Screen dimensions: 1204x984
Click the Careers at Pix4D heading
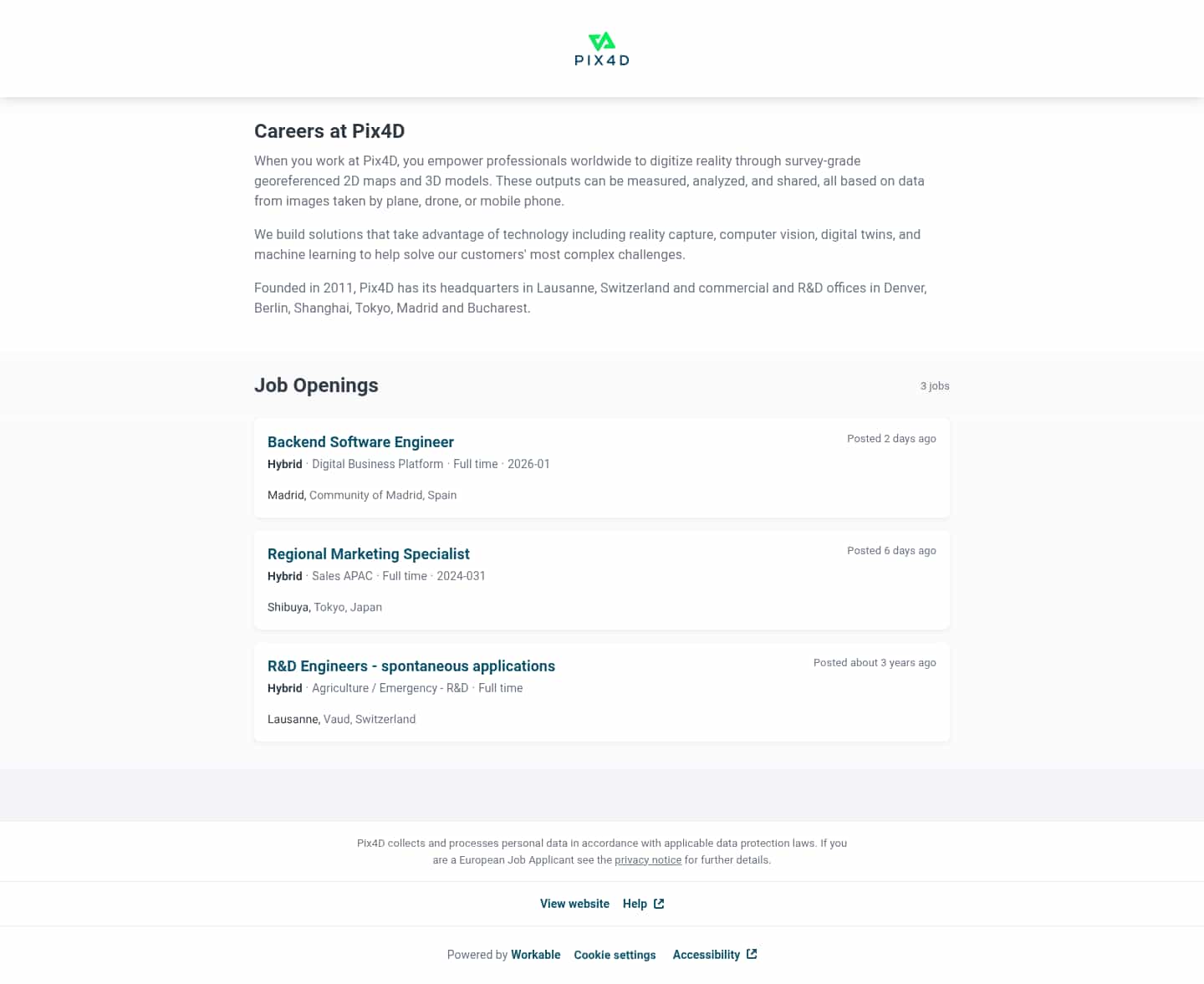tap(329, 131)
